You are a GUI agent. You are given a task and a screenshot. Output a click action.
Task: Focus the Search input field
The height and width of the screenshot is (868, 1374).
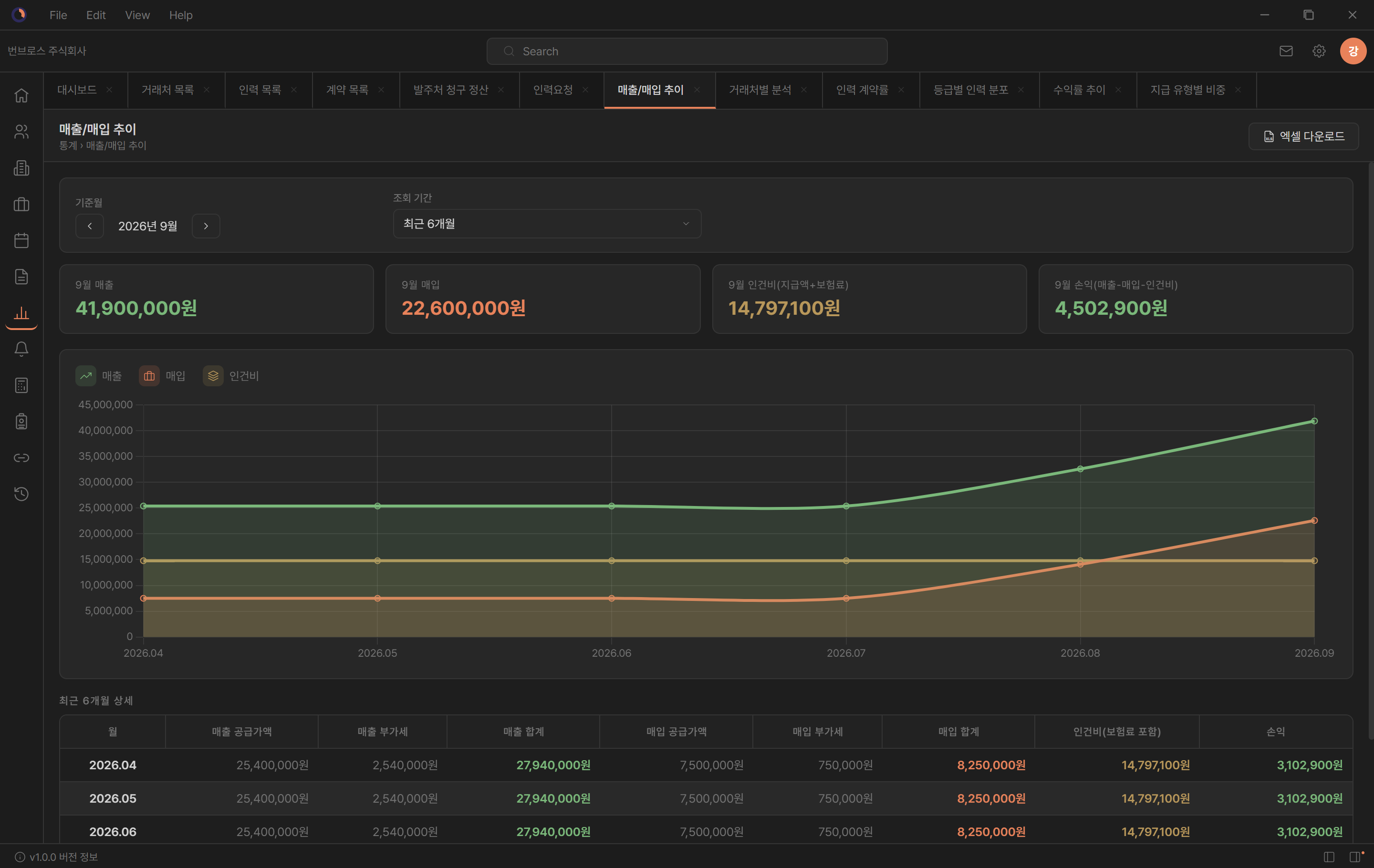point(687,52)
